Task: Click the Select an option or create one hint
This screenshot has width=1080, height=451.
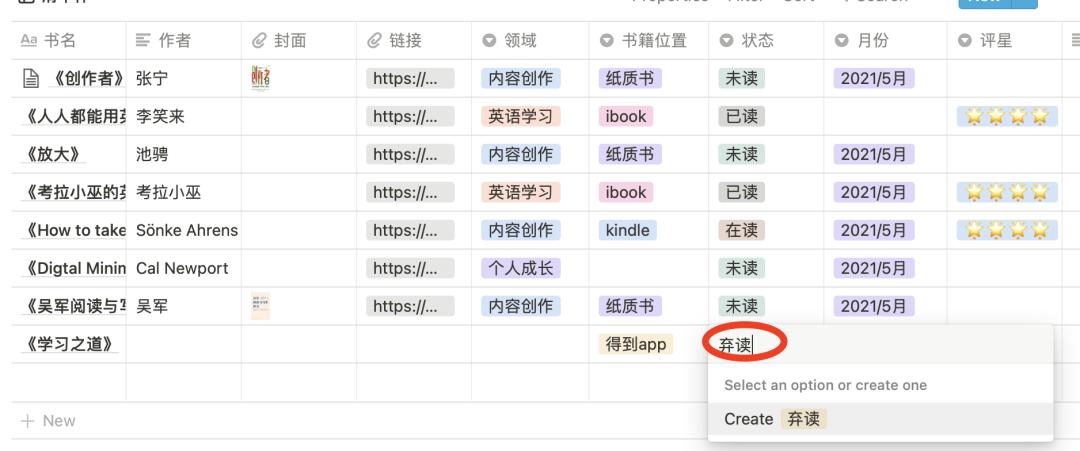Action: (x=825, y=385)
